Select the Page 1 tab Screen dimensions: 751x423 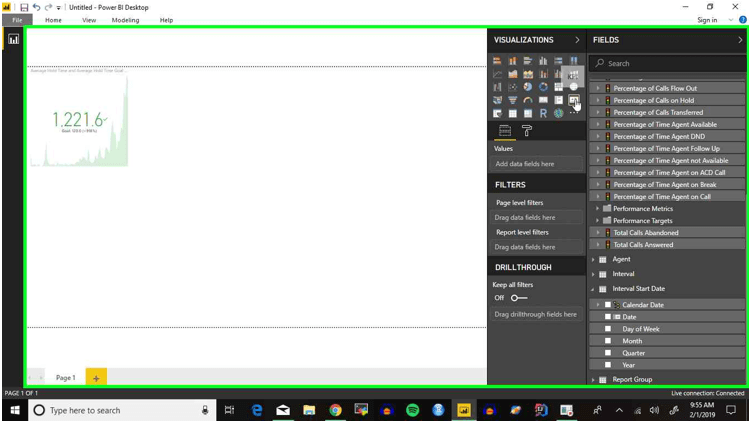tap(66, 377)
